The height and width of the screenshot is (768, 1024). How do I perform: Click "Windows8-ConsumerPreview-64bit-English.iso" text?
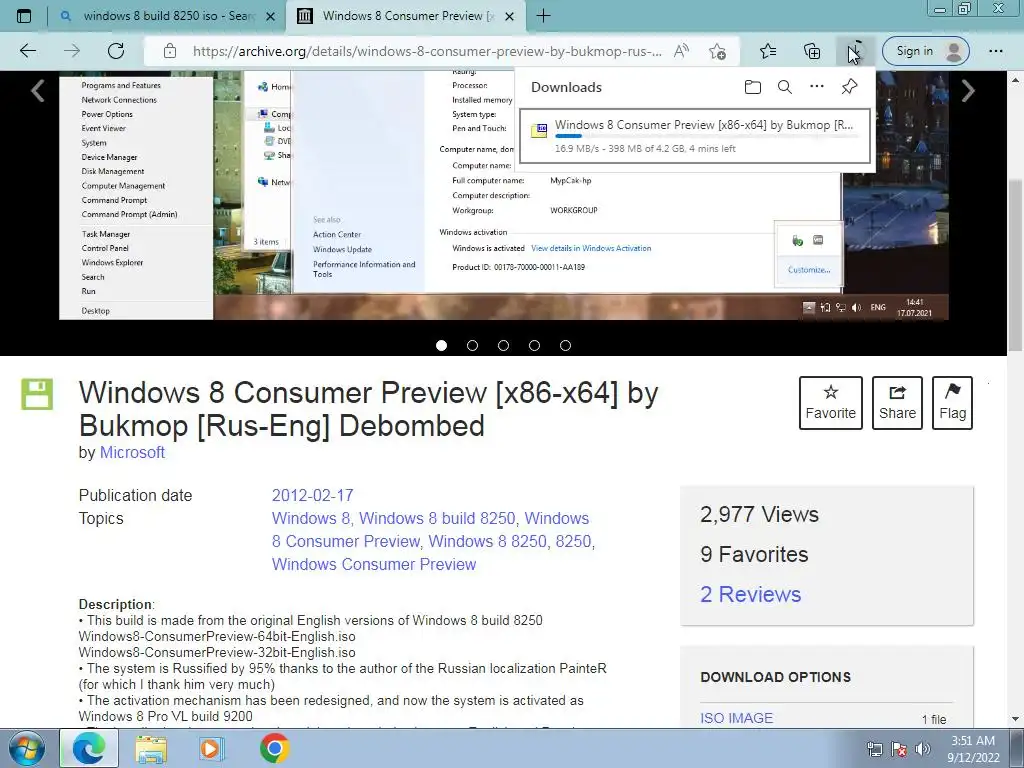[217, 636]
